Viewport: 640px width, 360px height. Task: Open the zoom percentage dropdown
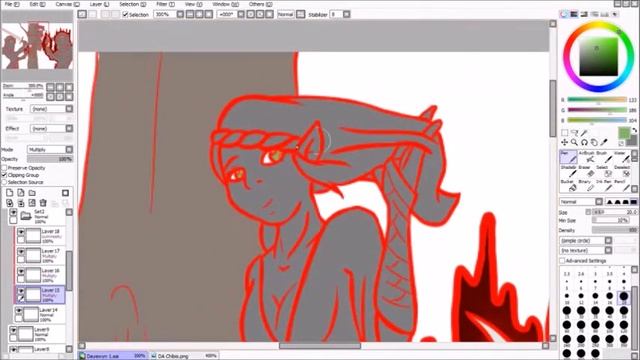click(x=180, y=14)
